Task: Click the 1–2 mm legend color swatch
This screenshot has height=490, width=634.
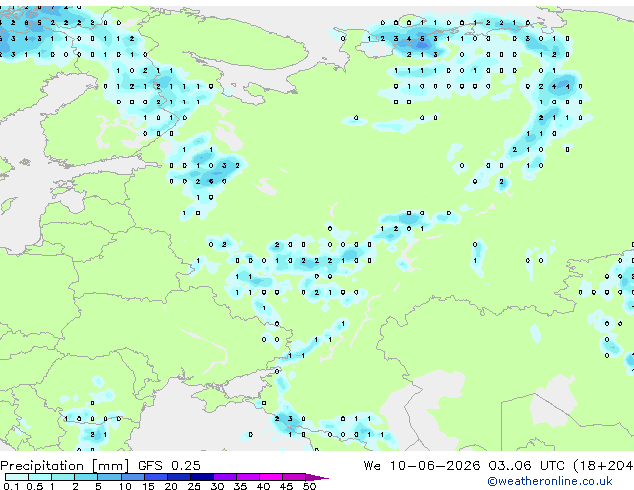Action: point(63,477)
